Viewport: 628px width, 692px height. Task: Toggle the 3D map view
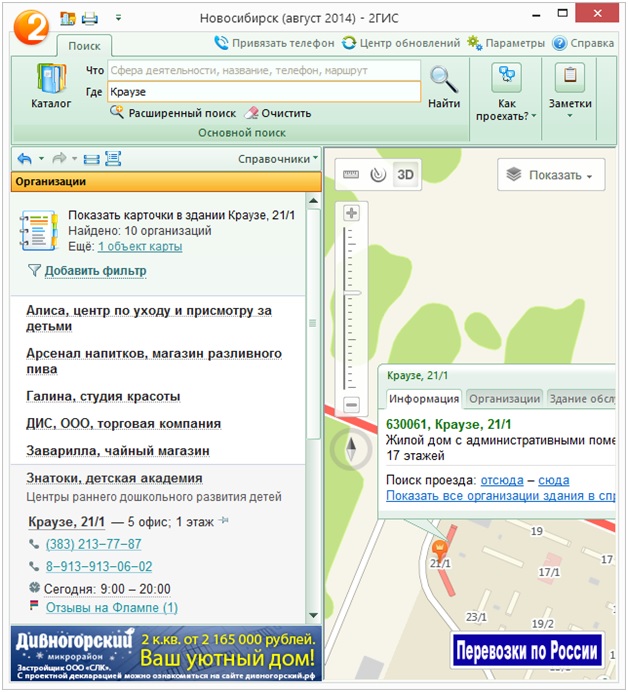click(405, 175)
